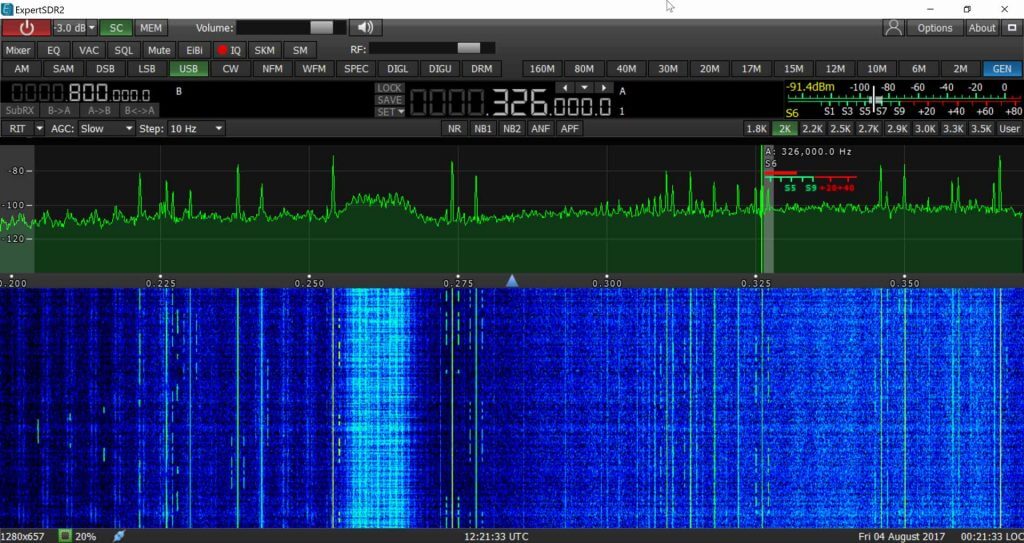Image resolution: width=1024 pixels, height=543 pixels.
Task: Click the Volume slider handle
Action: pos(321,28)
